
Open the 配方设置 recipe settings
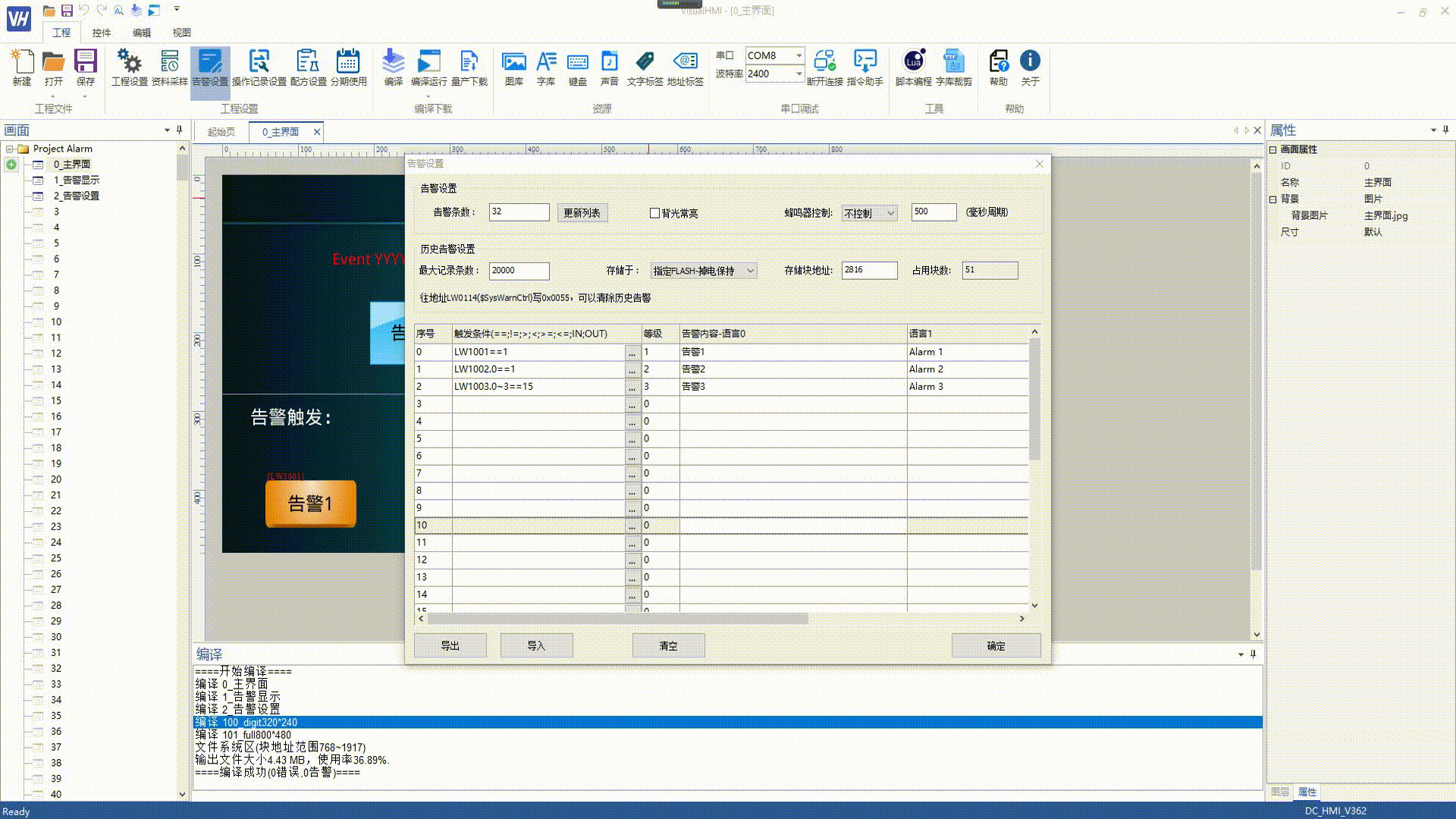308,63
